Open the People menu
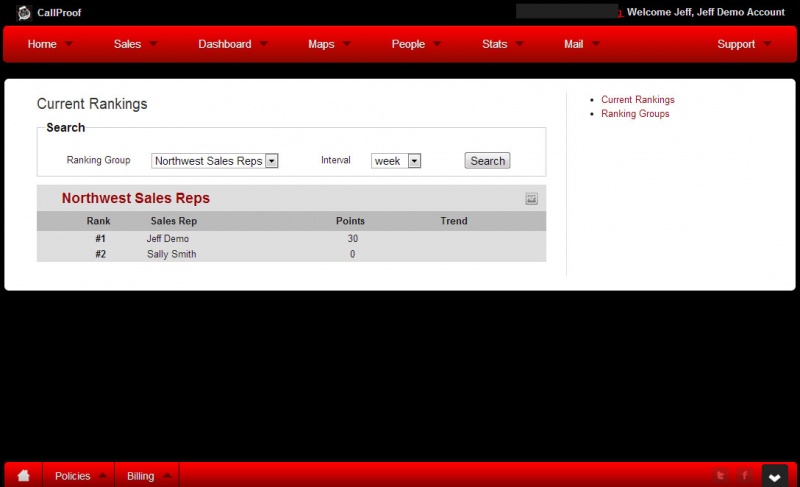 (415, 44)
